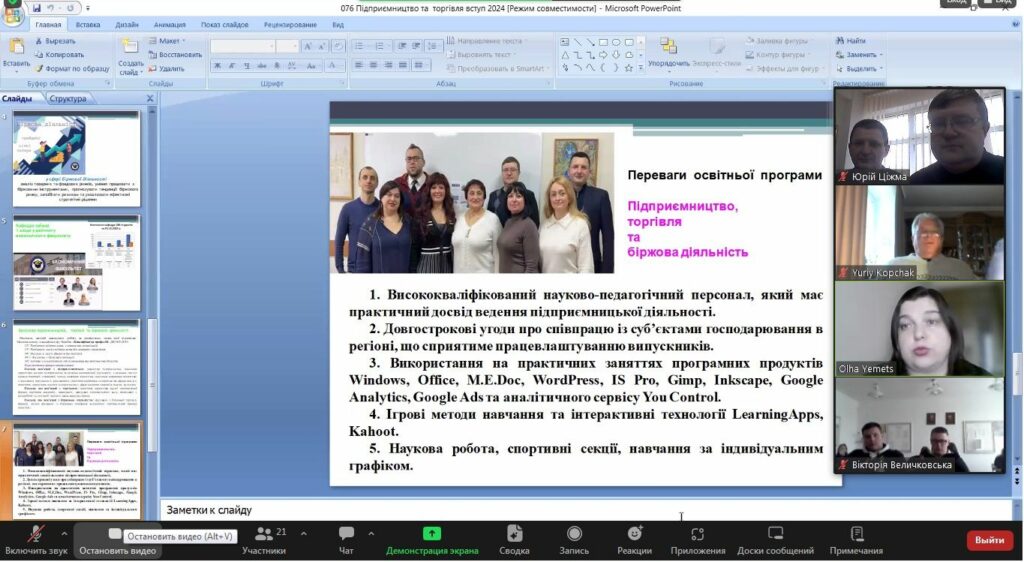Open the Реакции reactions icon
Image resolution: width=1024 pixels, height=562 pixels.
coord(634,538)
